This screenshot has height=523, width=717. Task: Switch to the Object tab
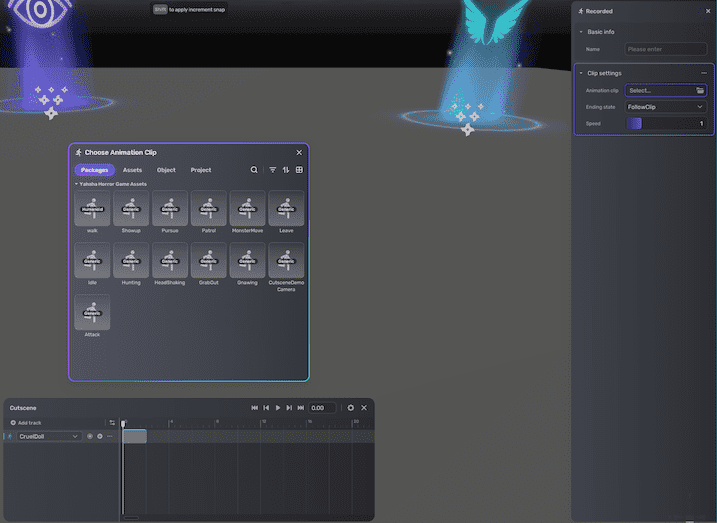pyautogui.click(x=166, y=170)
